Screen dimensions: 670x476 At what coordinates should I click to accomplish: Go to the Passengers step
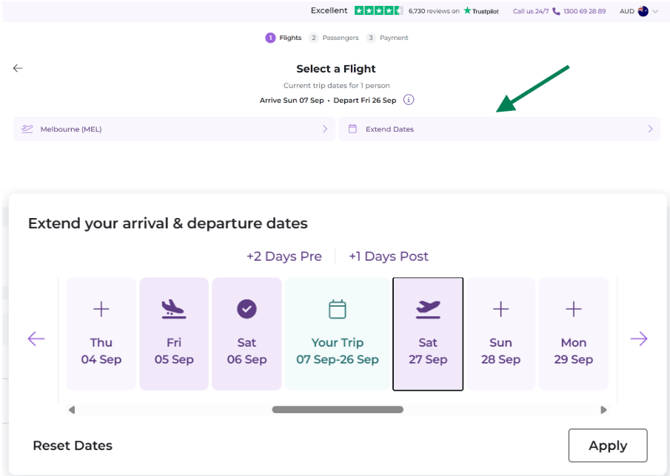tap(334, 38)
